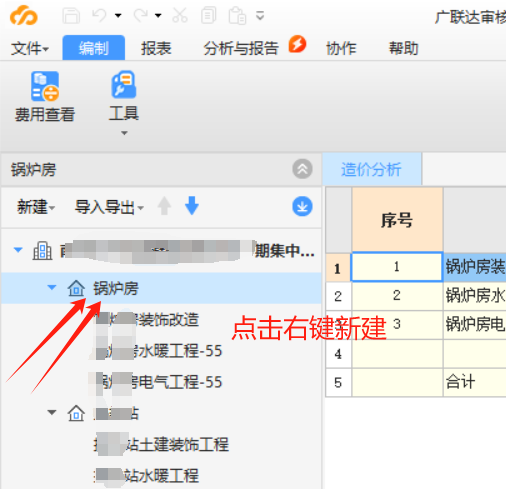Open the undo history dropdown arrow
This screenshot has width=506, height=489.
click(118, 15)
